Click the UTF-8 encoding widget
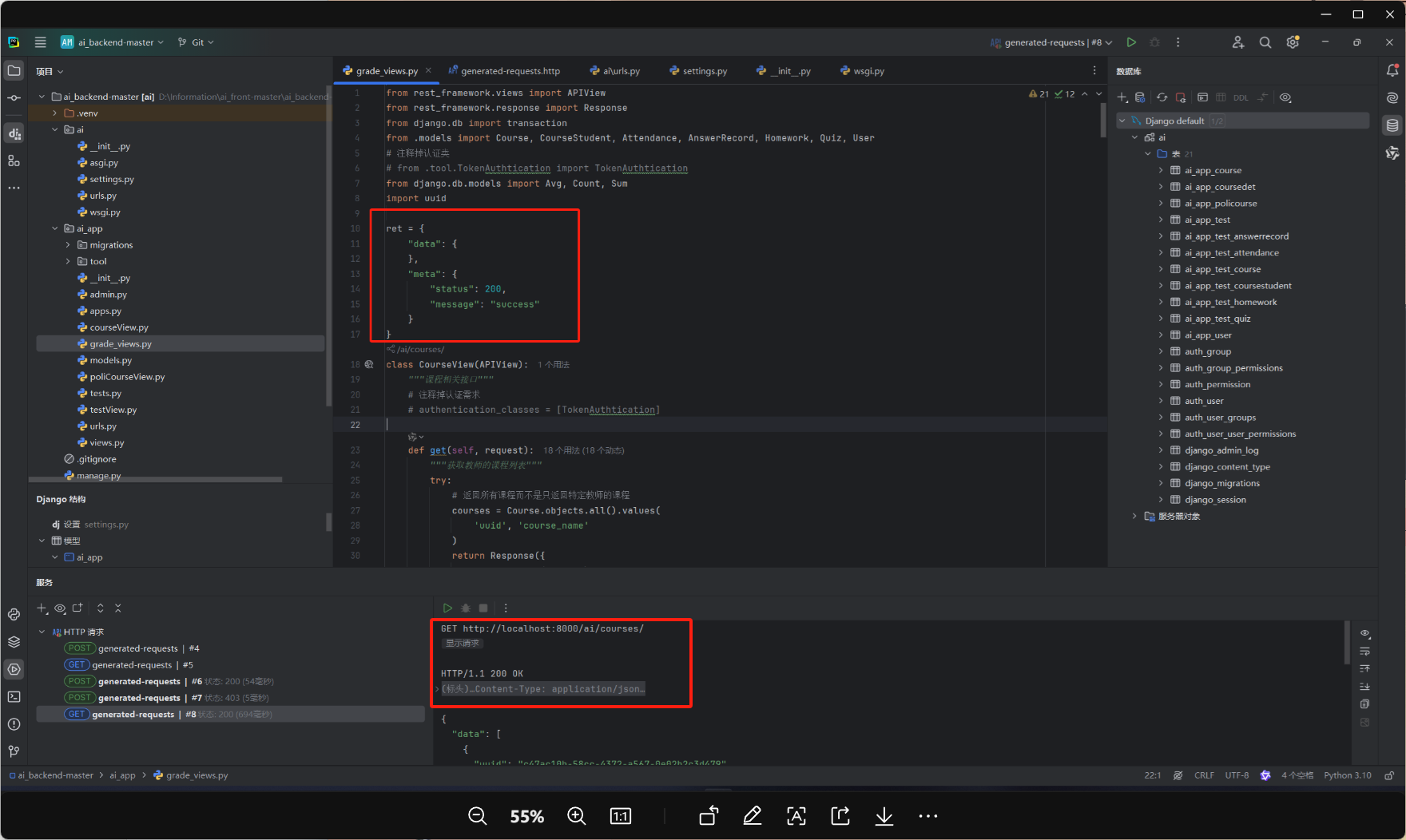The width and height of the screenshot is (1406, 840). pos(1237,775)
